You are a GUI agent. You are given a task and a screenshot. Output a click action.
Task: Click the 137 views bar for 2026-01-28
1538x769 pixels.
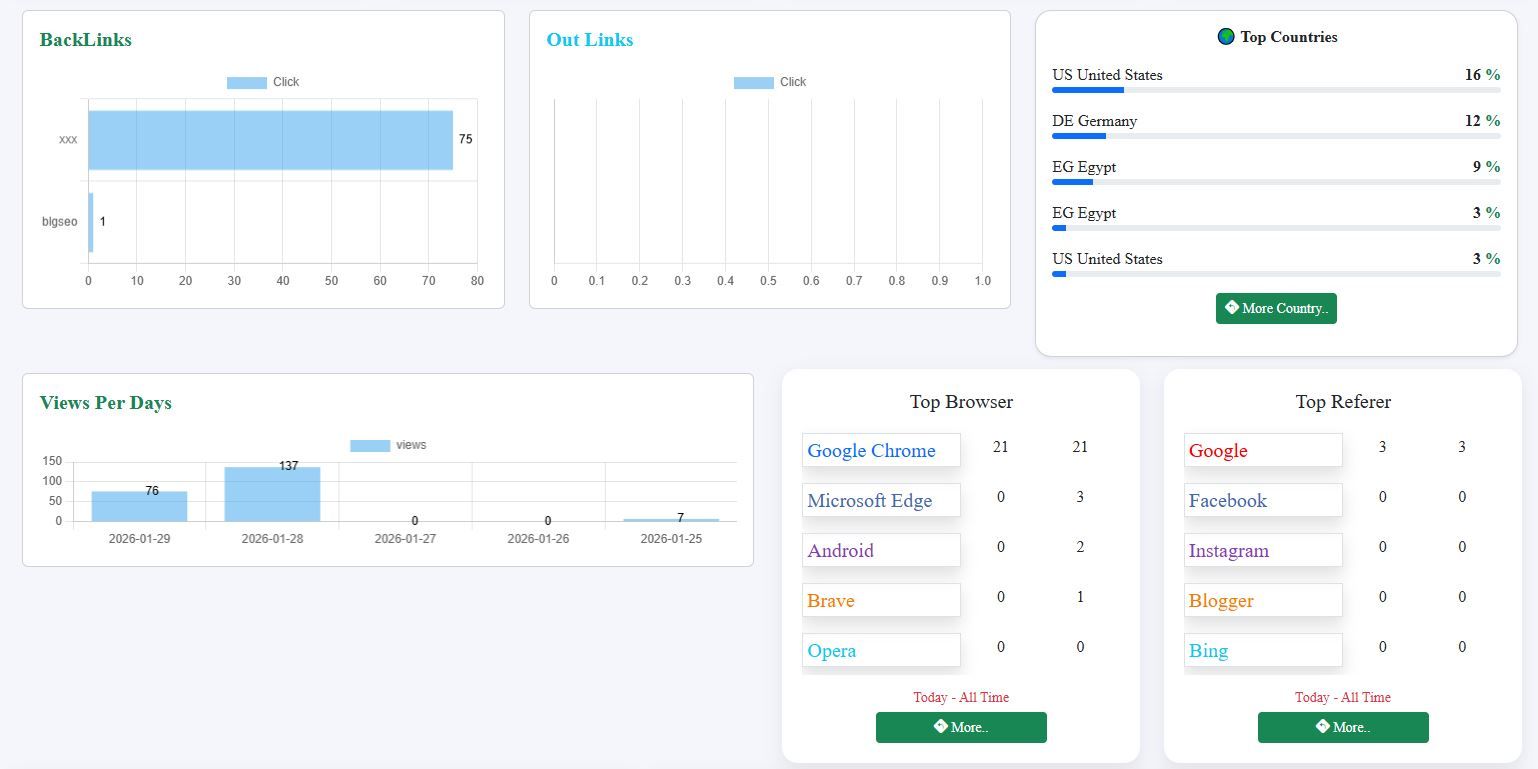272,494
